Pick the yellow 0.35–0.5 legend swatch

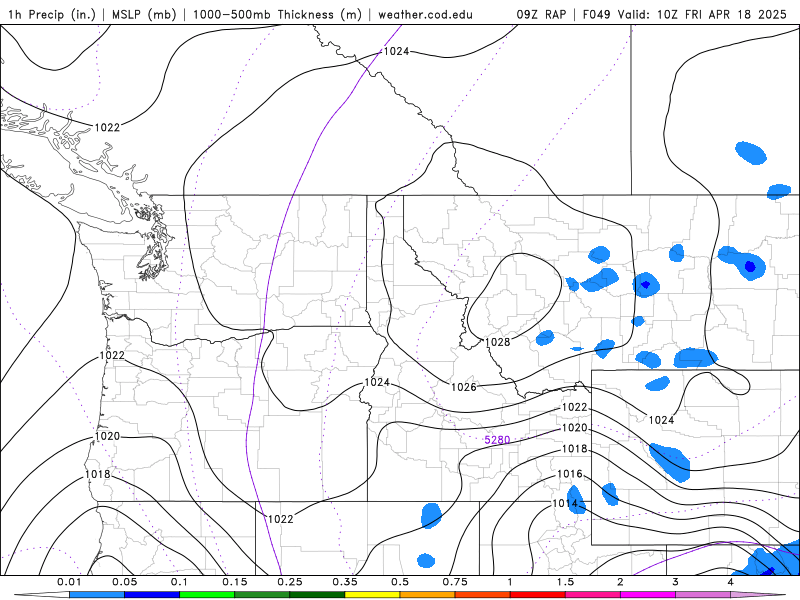click(372, 595)
